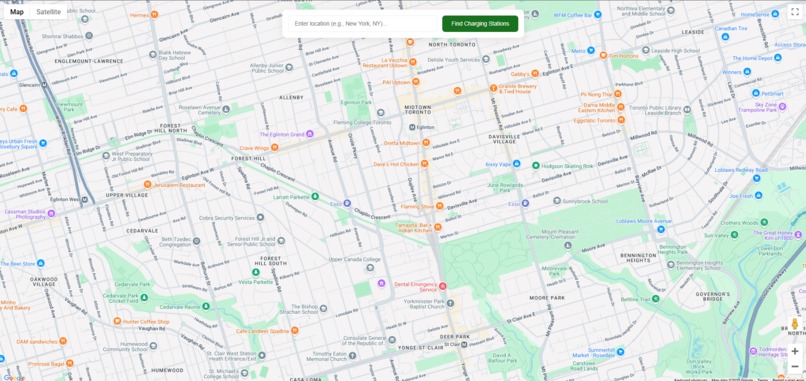Select the Eglinton subway station icon
Viewport: 806px width, 381px height.
[x=413, y=127]
